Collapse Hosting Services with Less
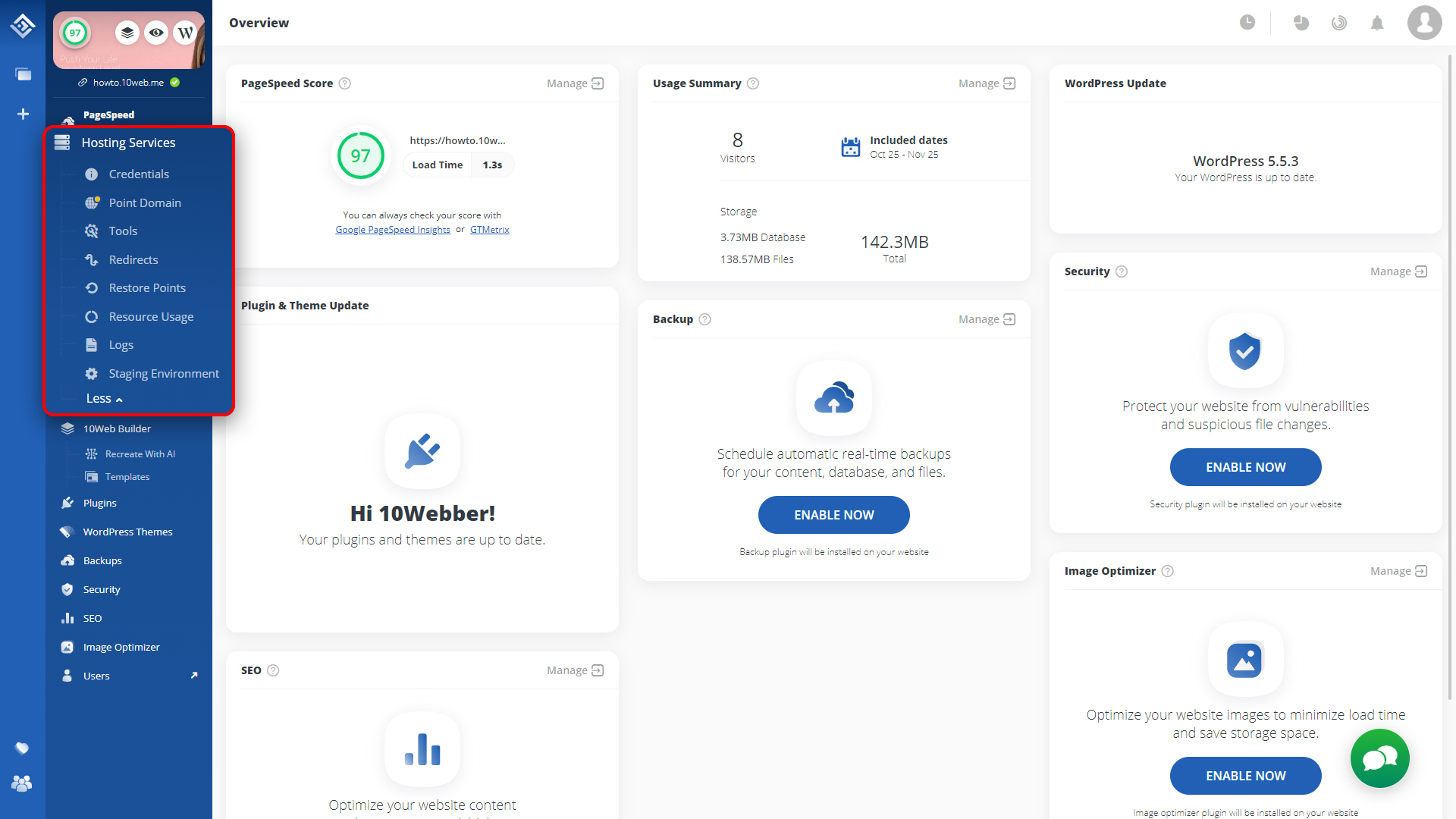This screenshot has width=1456, height=819. point(105,398)
